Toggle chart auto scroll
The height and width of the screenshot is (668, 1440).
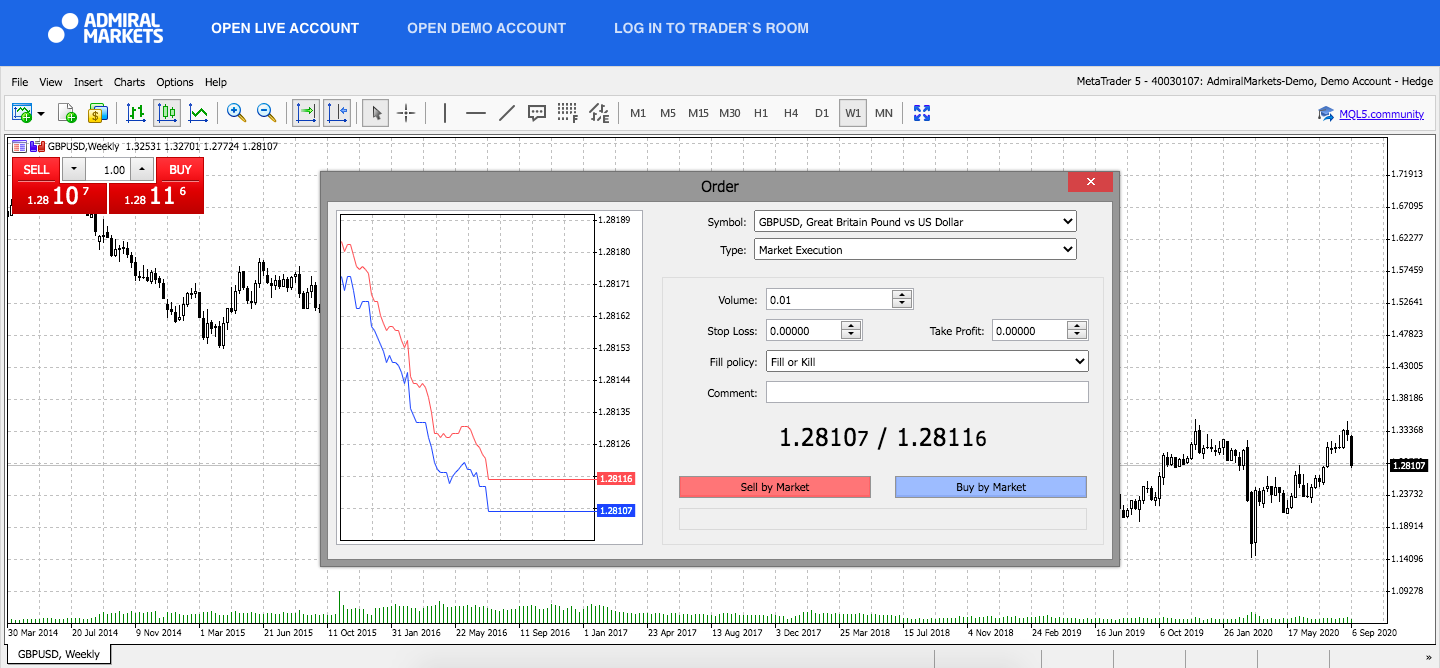pyautogui.click(x=306, y=113)
